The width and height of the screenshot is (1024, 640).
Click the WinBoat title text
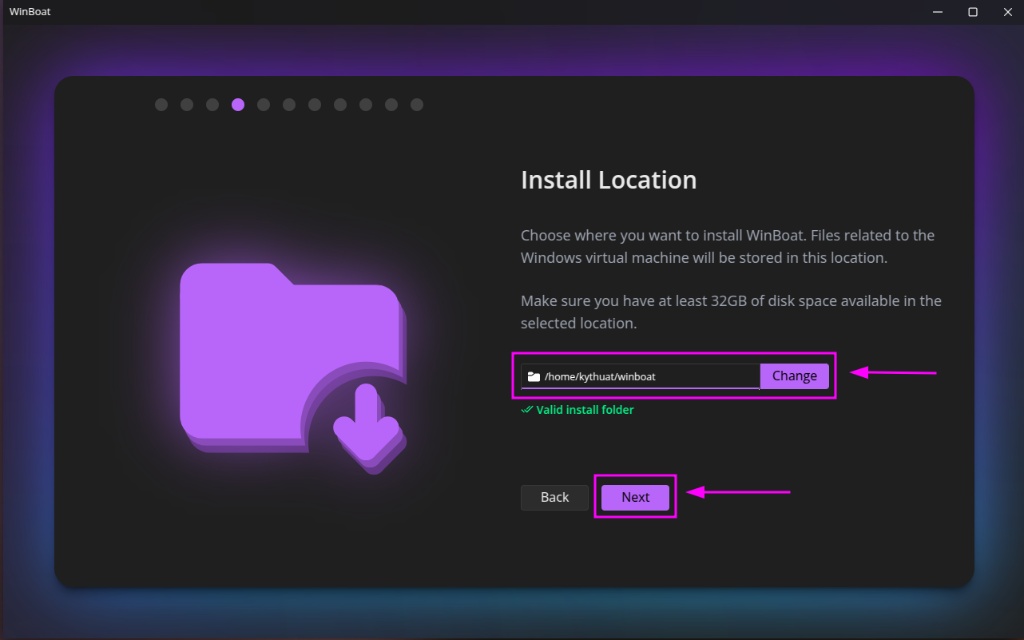pos(29,12)
